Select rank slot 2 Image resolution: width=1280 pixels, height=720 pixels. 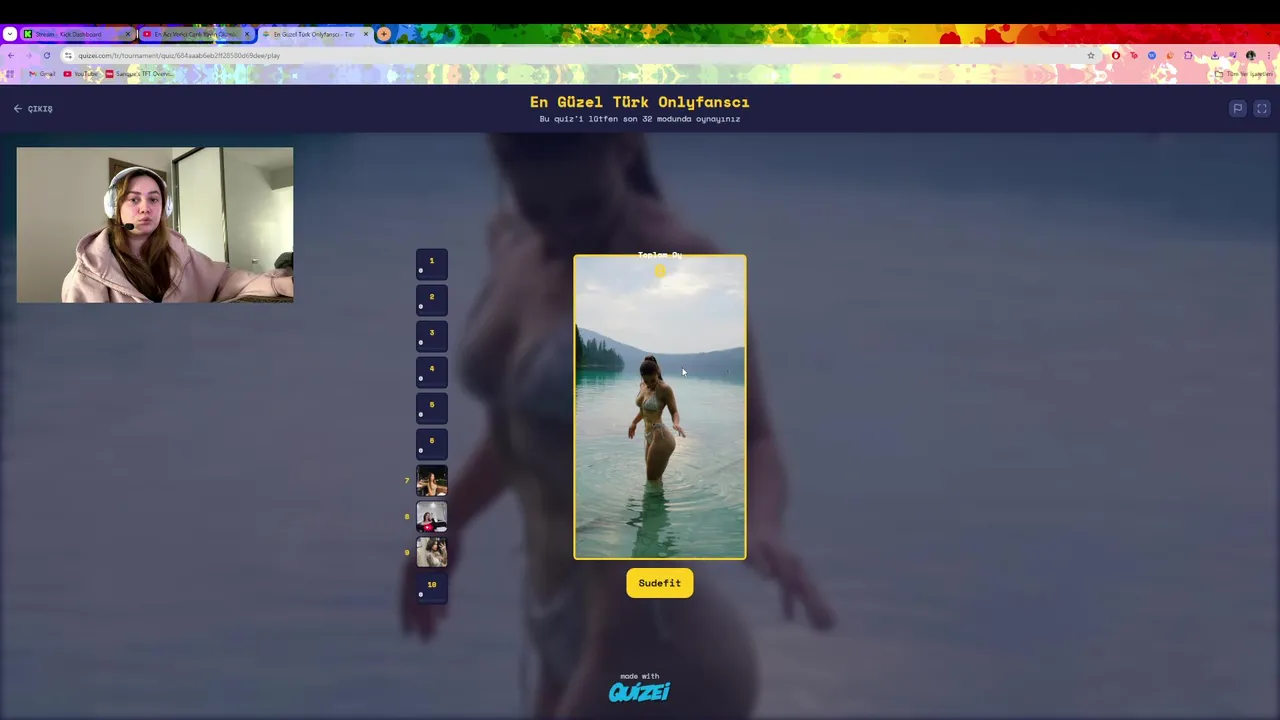[432, 300]
